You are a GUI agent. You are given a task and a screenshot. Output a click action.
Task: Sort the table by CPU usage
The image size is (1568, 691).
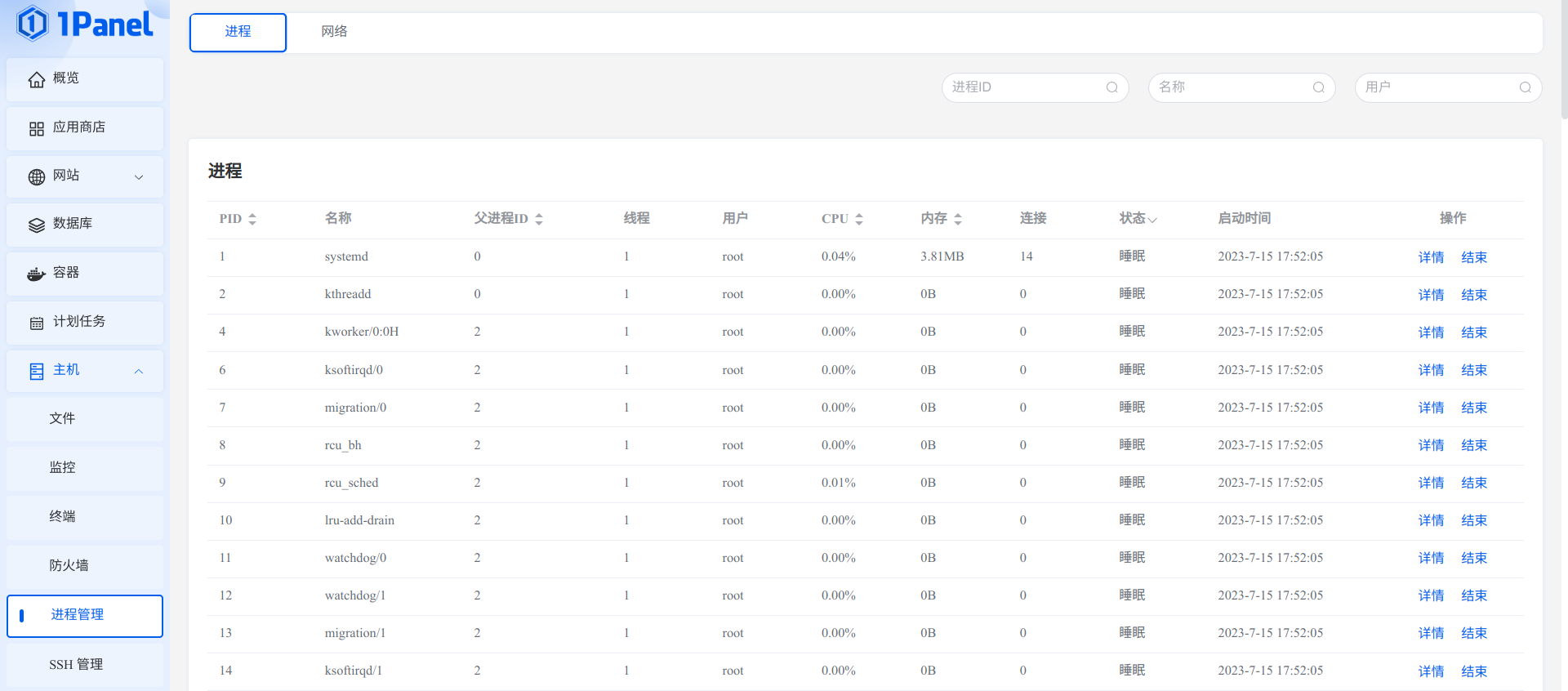tap(859, 219)
